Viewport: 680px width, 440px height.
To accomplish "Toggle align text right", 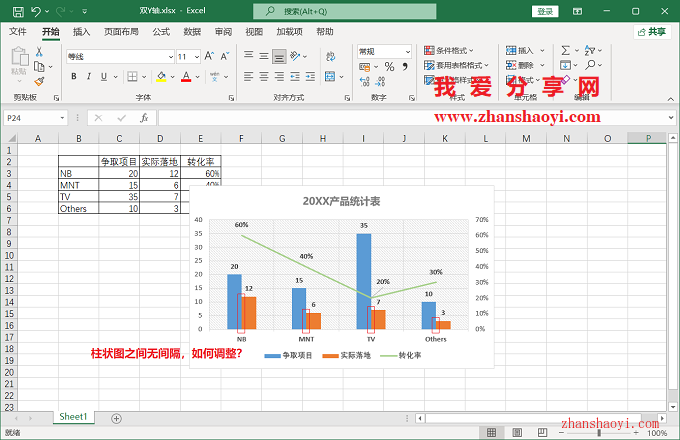I will [x=279, y=77].
